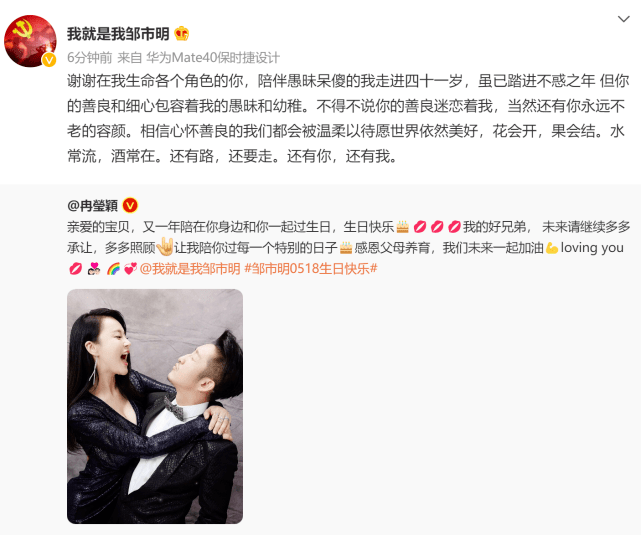Click the couple-with-heart emoji

tap(94, 269)
